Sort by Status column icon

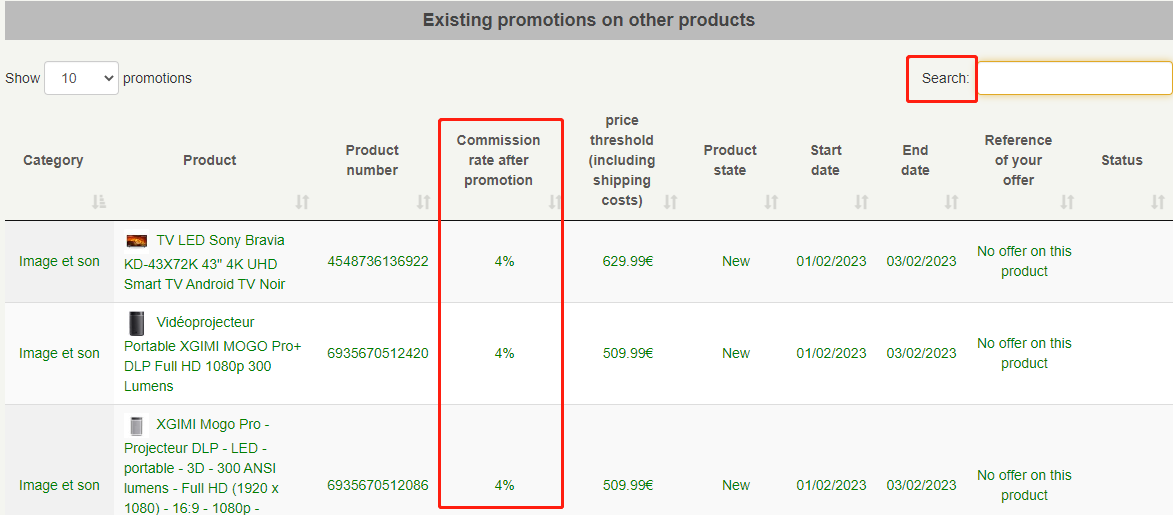(1158, 202)
